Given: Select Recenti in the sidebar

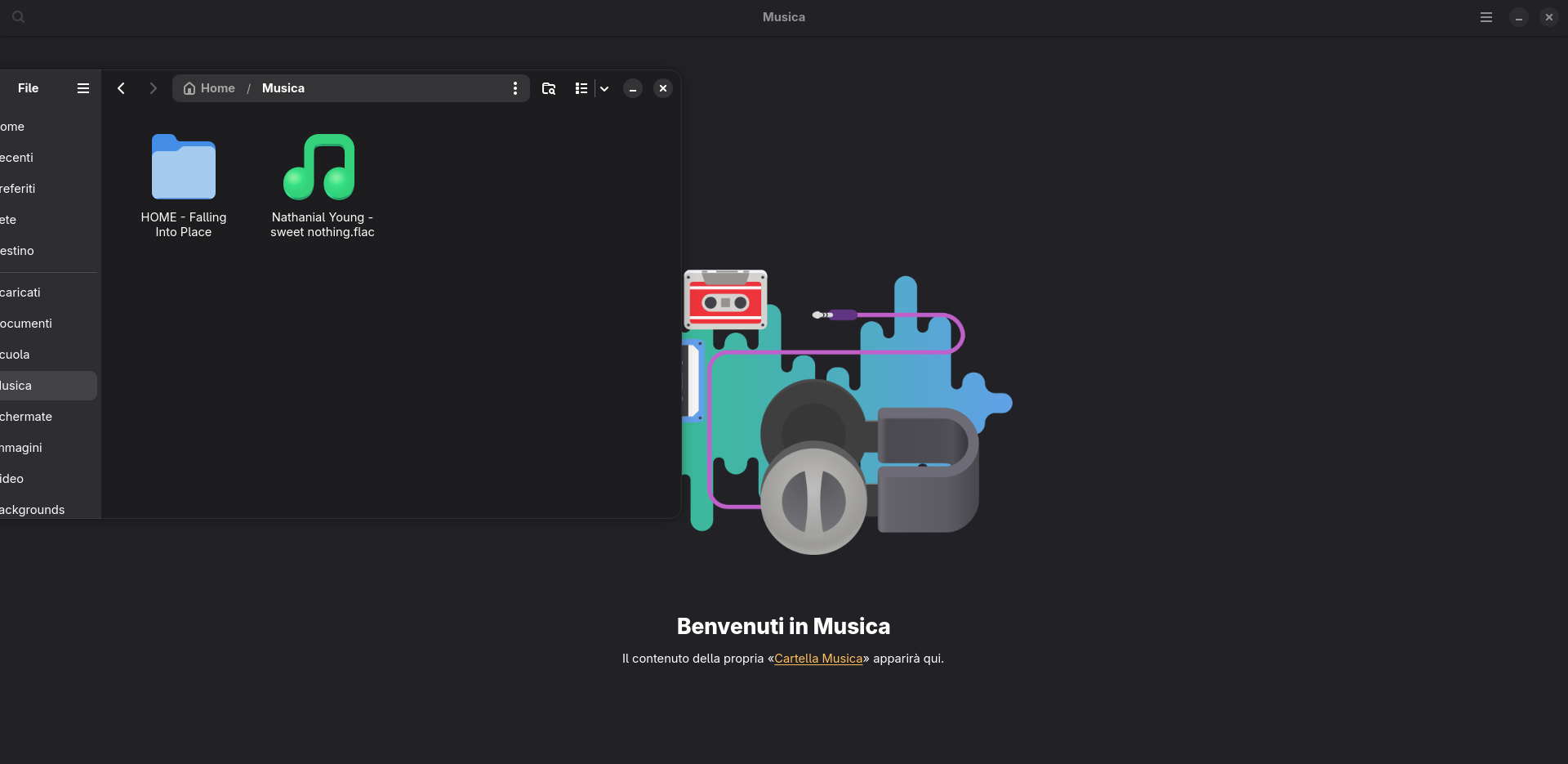Looking at the screenshot, I should (18, 158).
